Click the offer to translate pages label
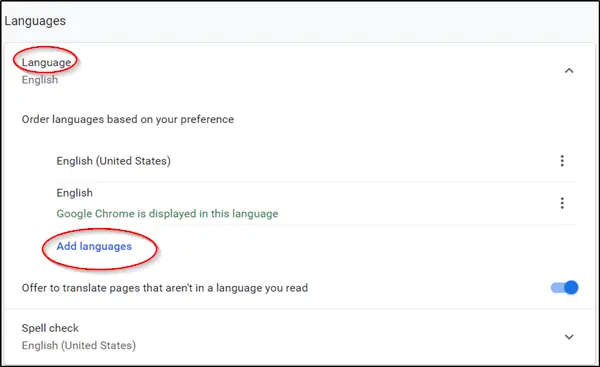600x367 pixels. click(x=165, y=288)
